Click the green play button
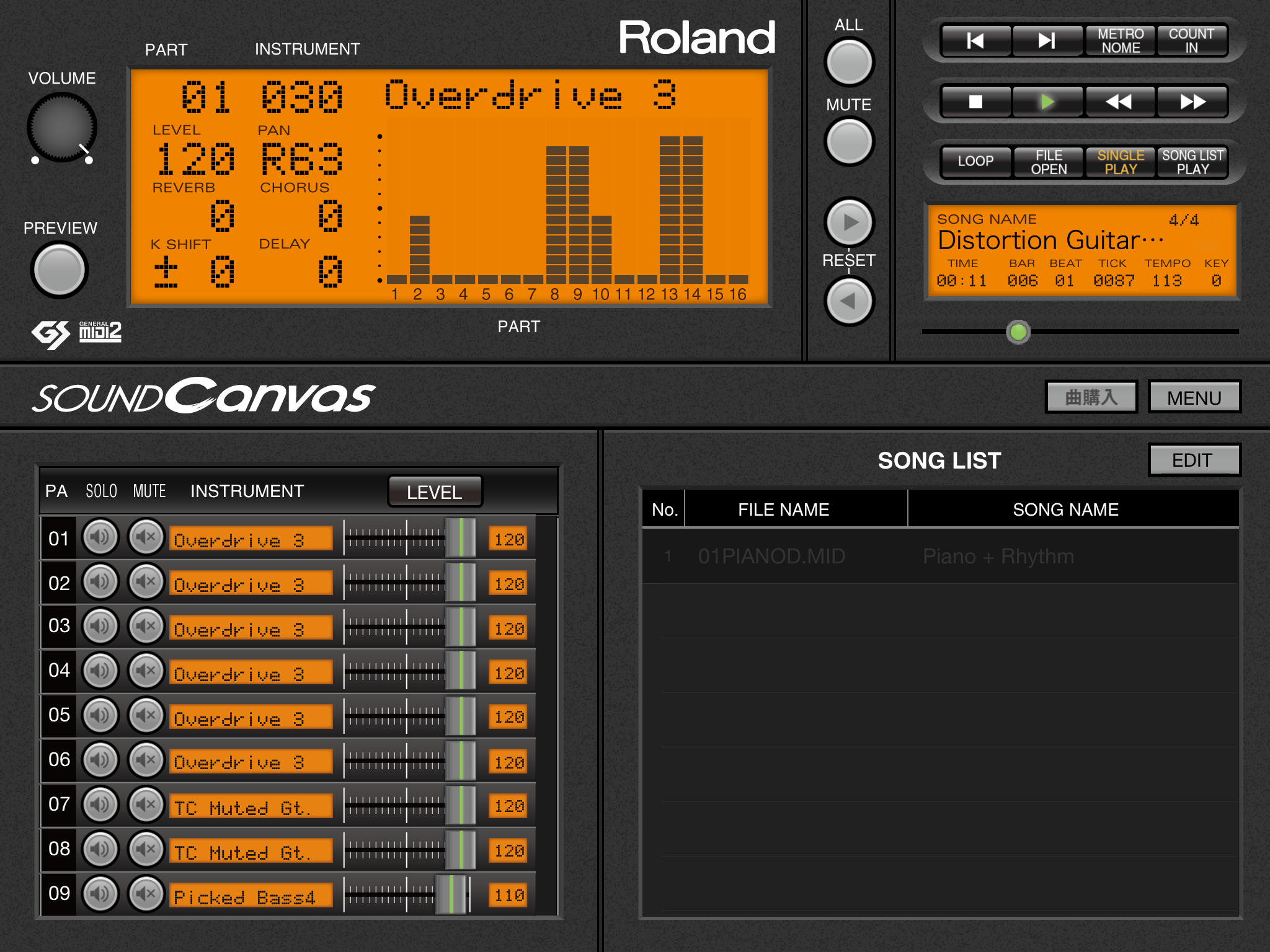The height and width of the screenshot is (952, 1270). (1047, 102)
